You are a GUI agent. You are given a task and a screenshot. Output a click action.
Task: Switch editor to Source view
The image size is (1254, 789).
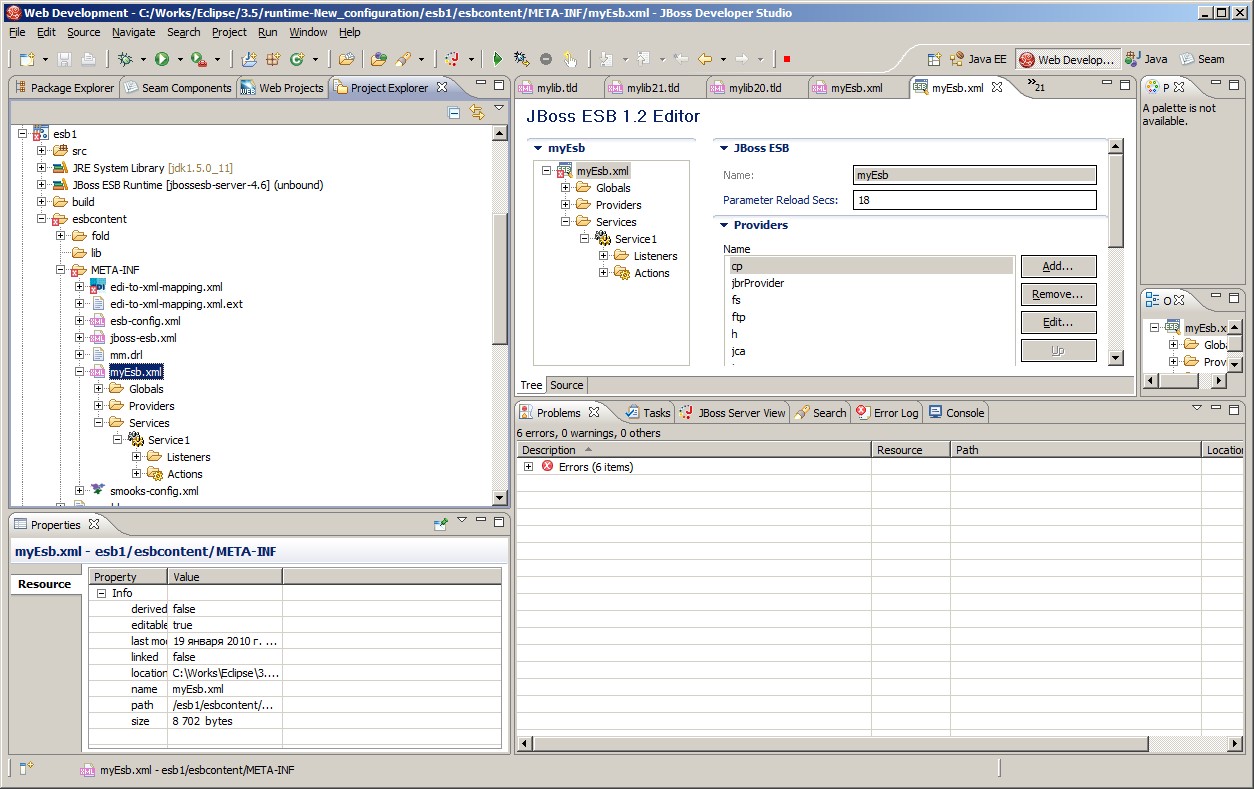566,385
